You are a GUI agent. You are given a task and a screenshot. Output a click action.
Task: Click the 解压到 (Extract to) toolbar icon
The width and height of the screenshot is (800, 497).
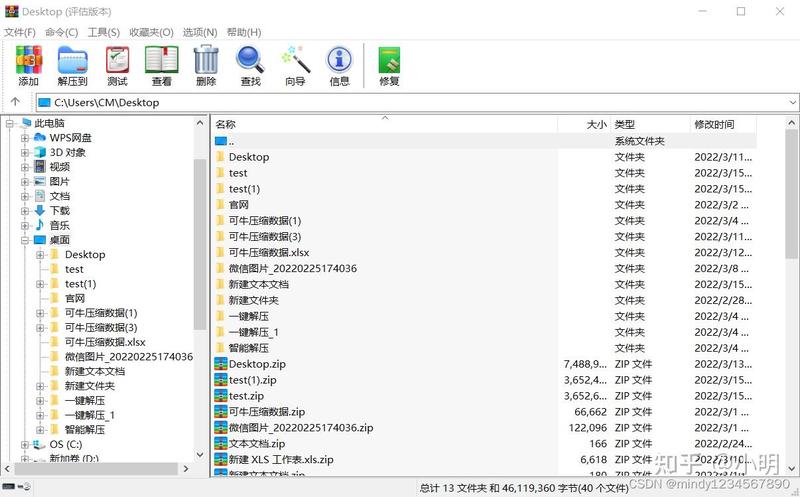click(x=72, y=60)
